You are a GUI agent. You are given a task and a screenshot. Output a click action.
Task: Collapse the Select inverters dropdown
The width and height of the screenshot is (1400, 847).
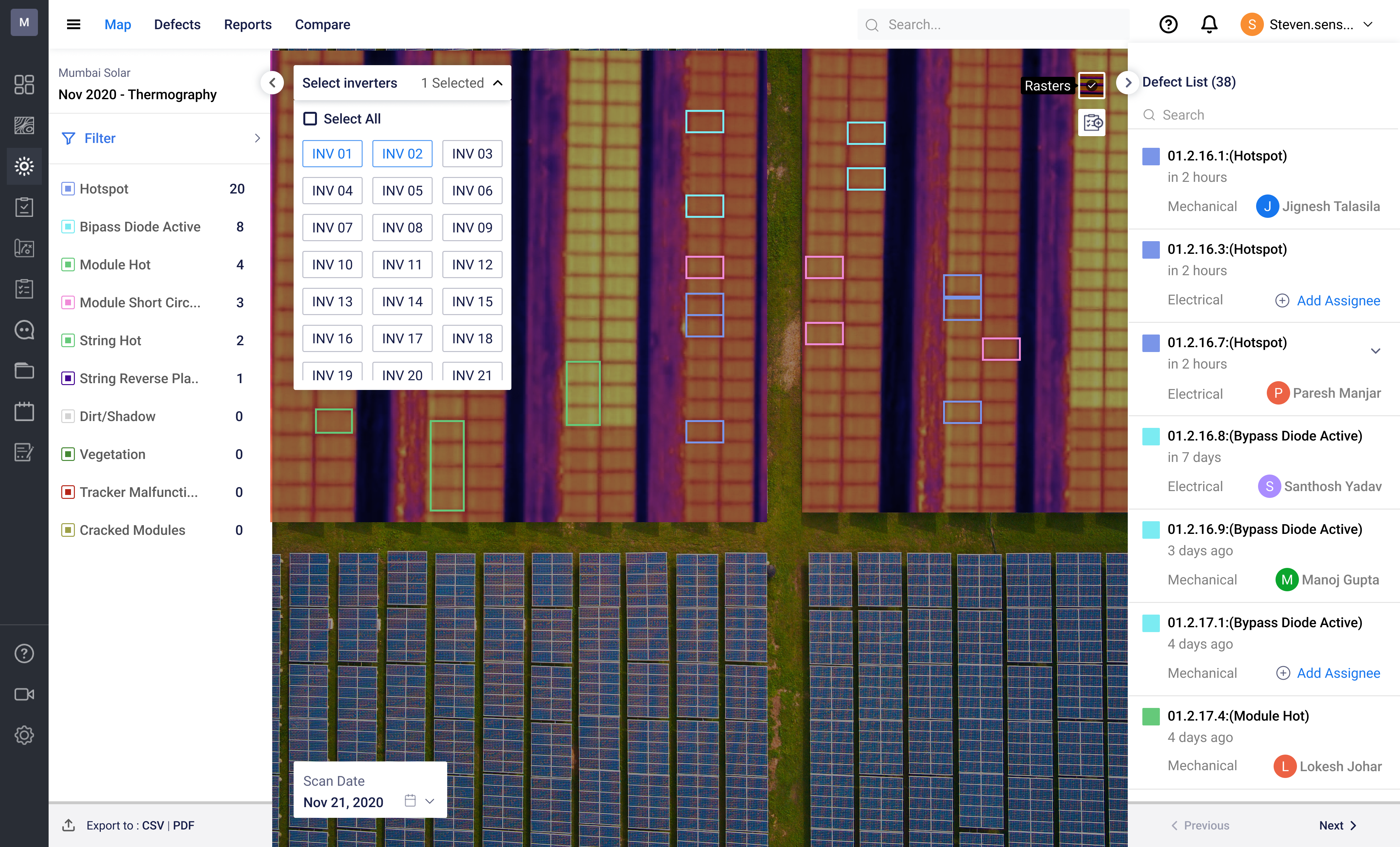coord(498,83)
